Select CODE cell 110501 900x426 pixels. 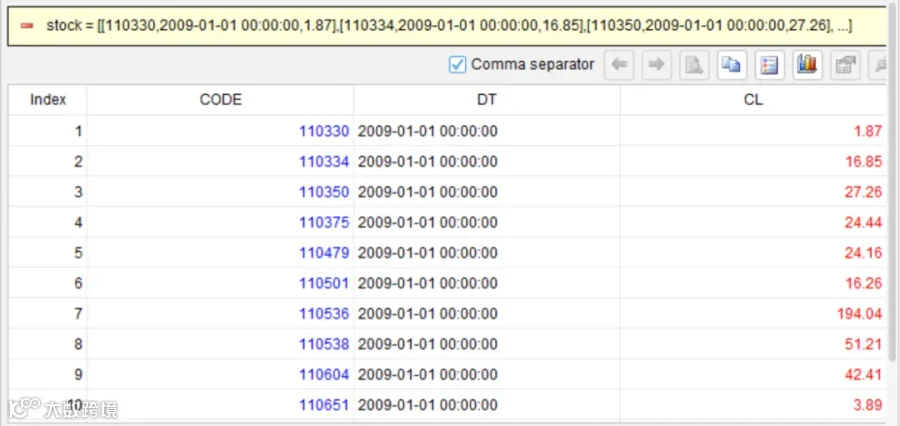click(x=324, y=284)
